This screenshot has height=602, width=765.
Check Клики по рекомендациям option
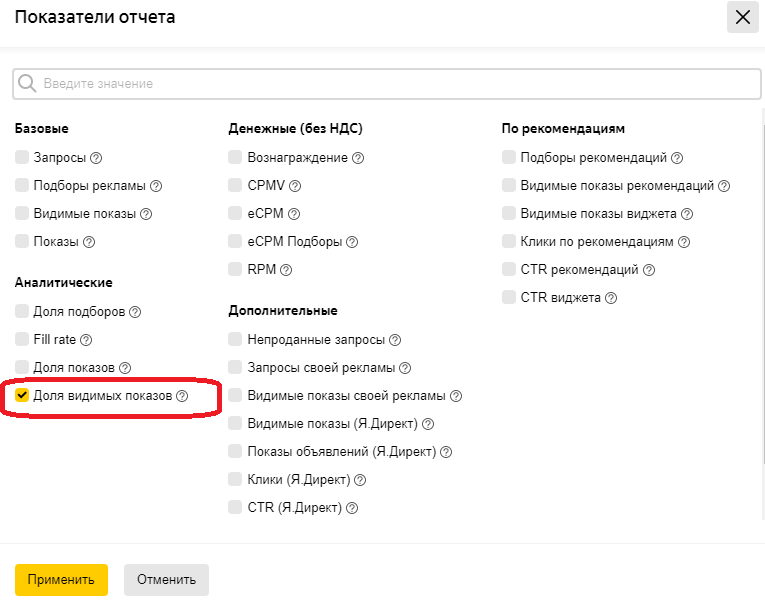point(509,241)
